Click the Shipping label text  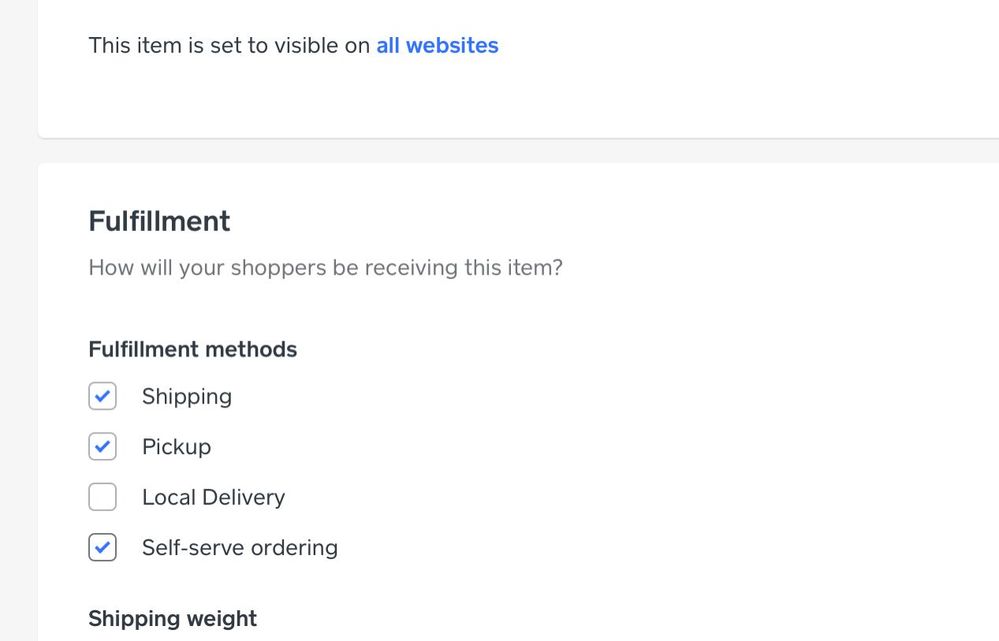tap(187, 396)
